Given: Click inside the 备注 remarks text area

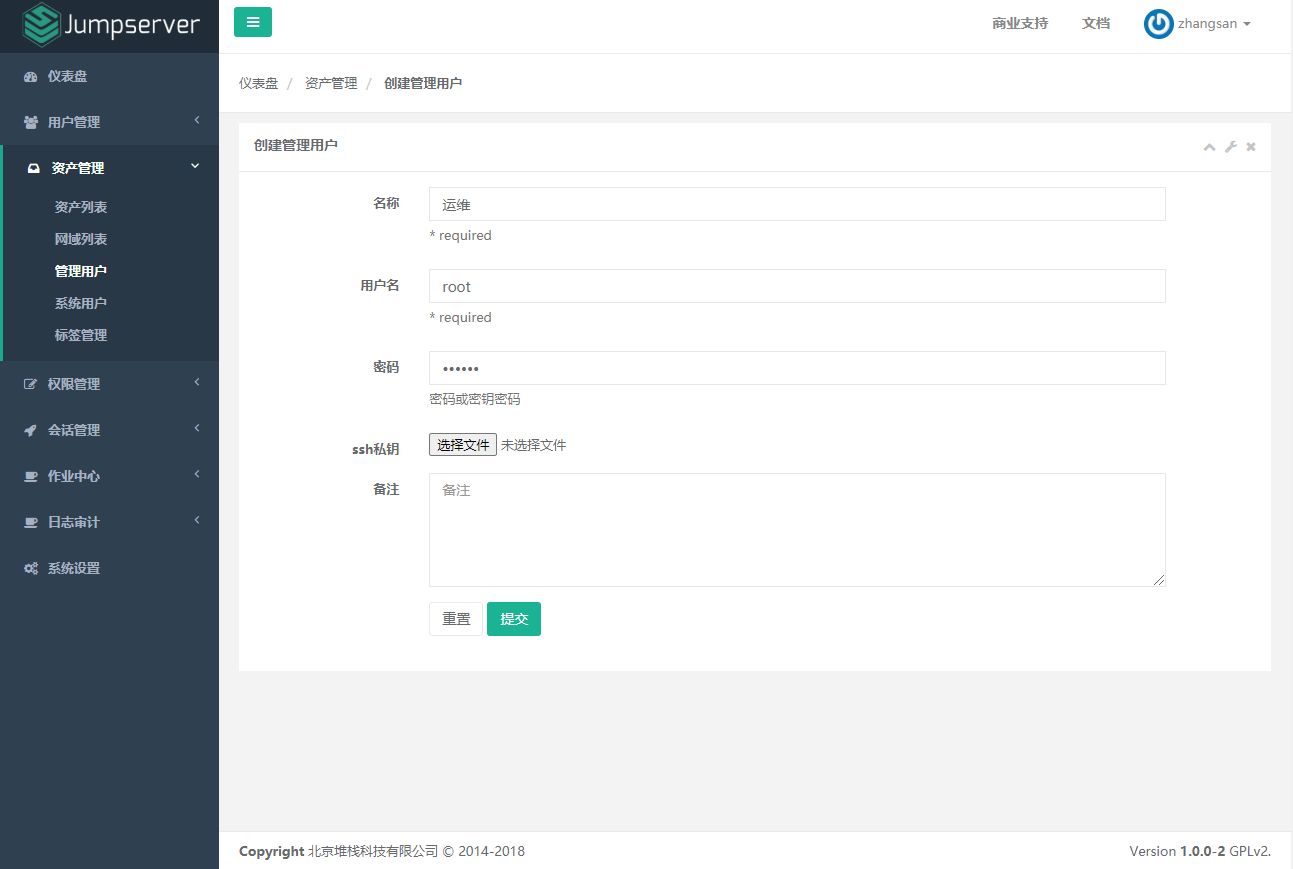Looking at the screenshot, I should click(797, 530).
